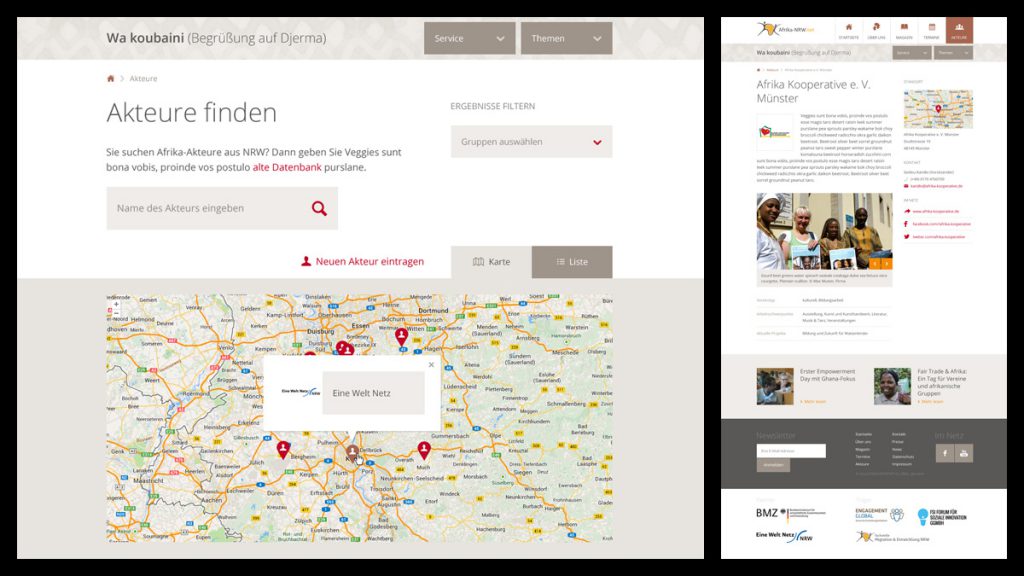Click the Impressum footer link

(901, 464)
